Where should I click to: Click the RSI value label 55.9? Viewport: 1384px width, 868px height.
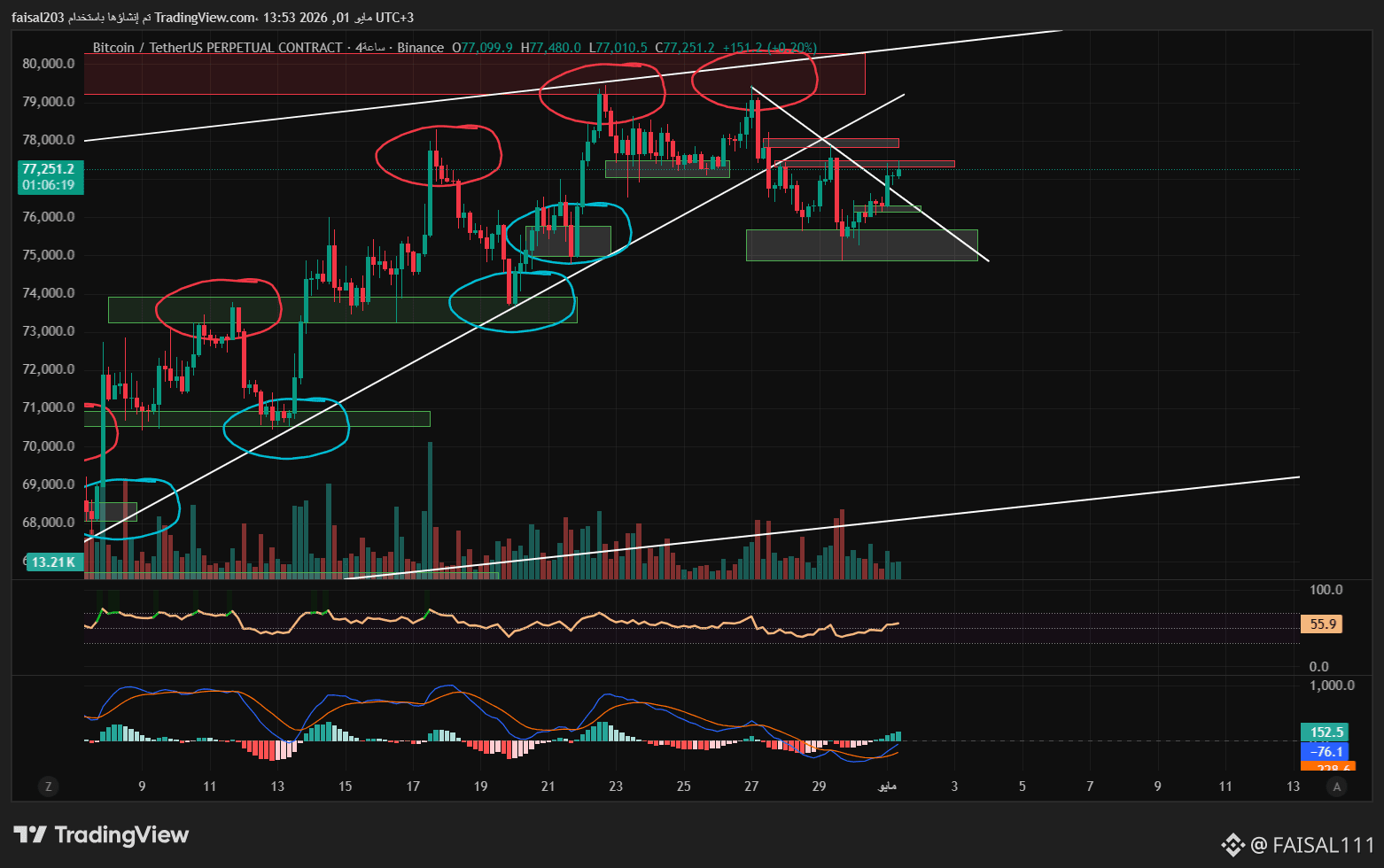pyautogui.click(x=1323, y=624)
